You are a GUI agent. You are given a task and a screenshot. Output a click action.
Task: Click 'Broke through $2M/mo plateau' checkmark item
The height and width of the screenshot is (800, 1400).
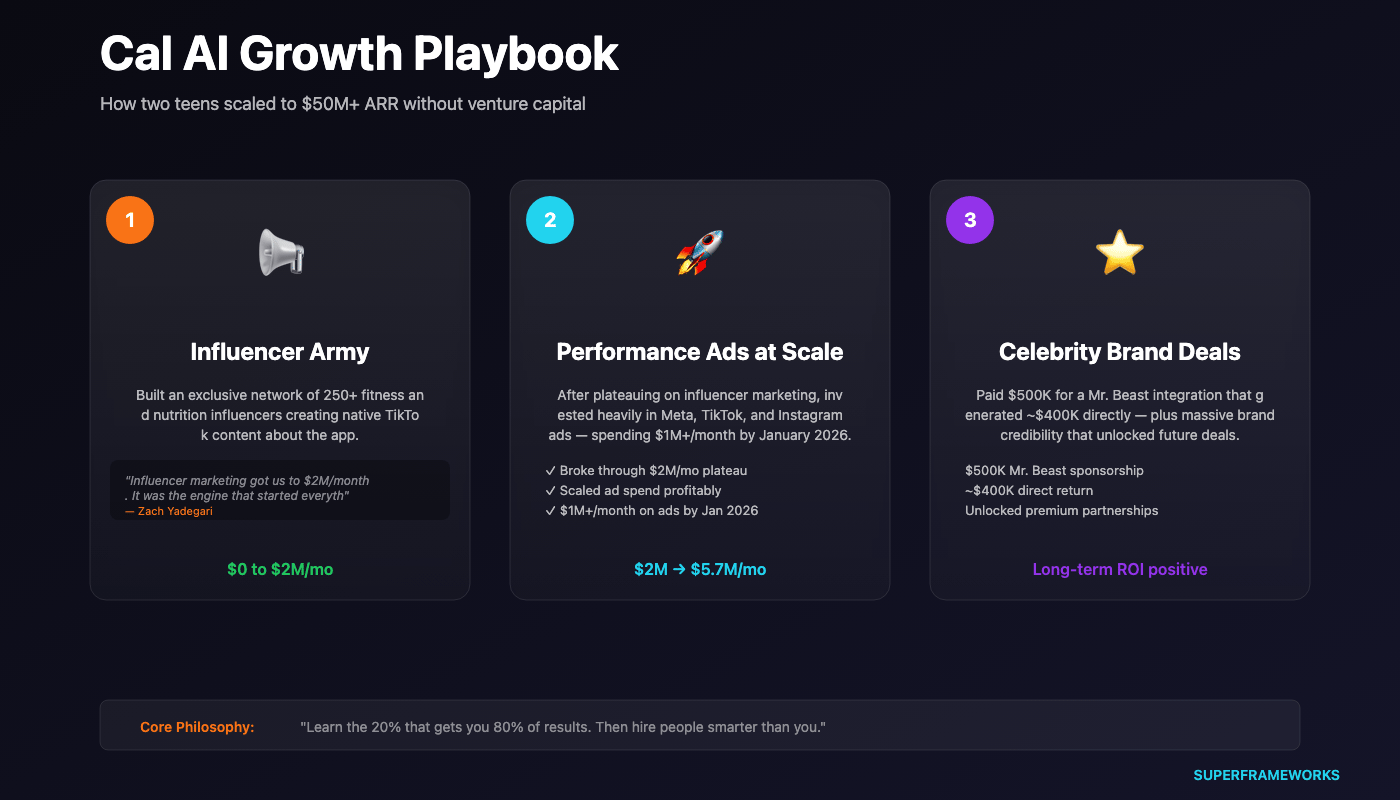pos(646,470)
